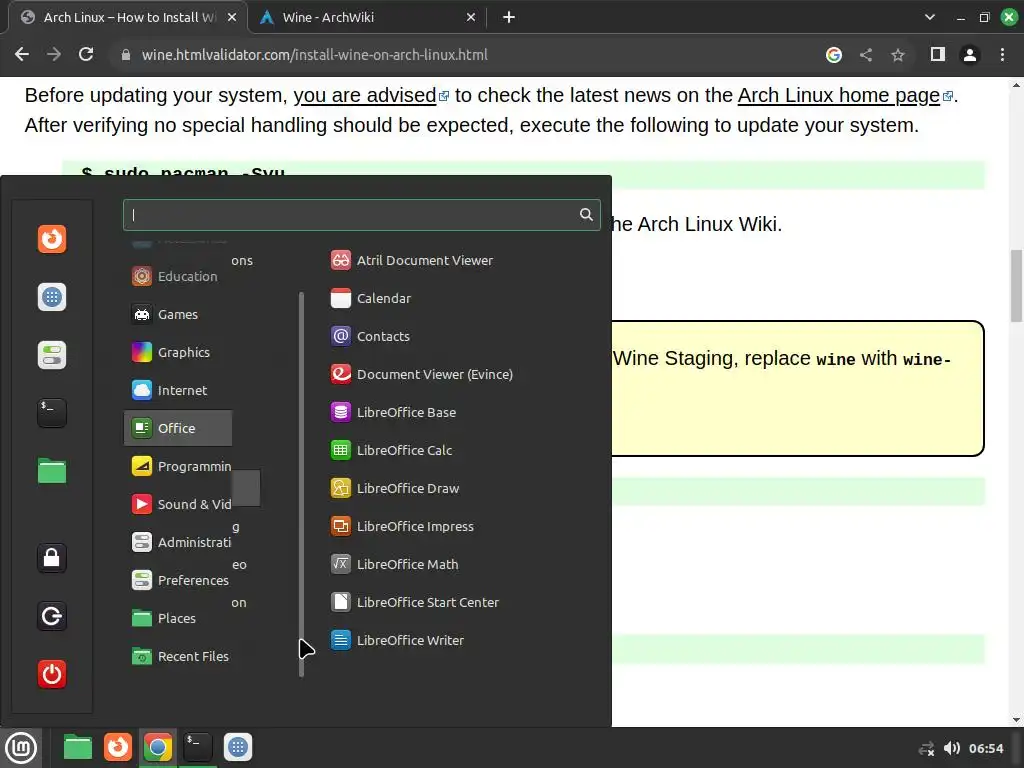
Task: Open the browser profile menu
Action: [970, 55]
